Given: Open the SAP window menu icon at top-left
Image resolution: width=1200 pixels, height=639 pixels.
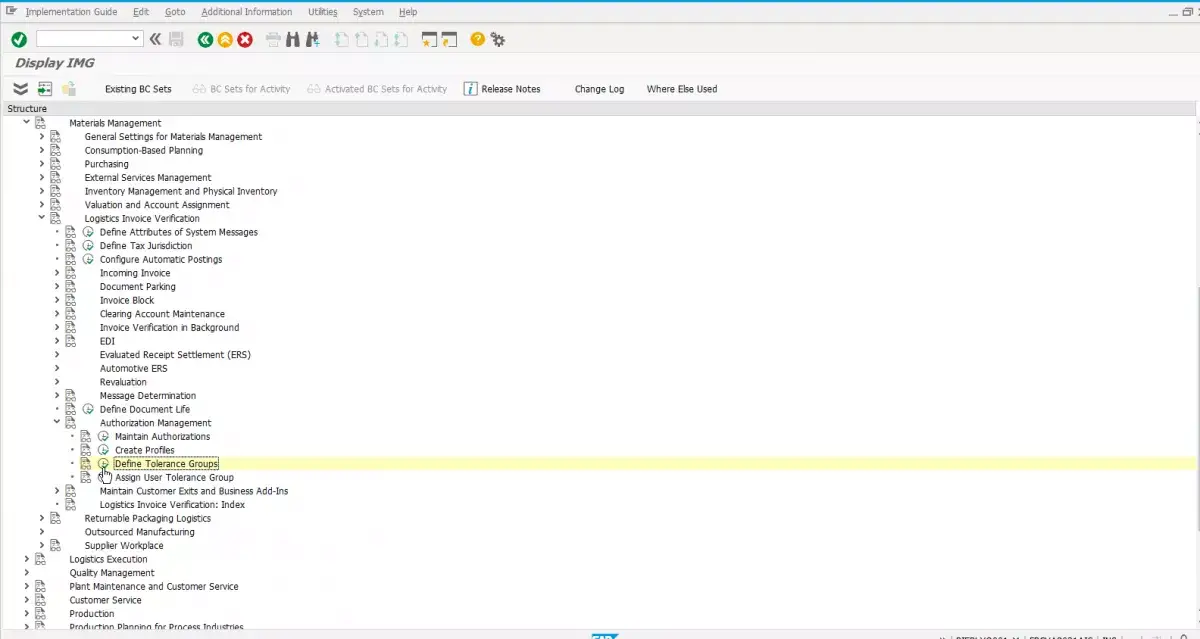Looking at the screenshot, I should pos(11,11).
